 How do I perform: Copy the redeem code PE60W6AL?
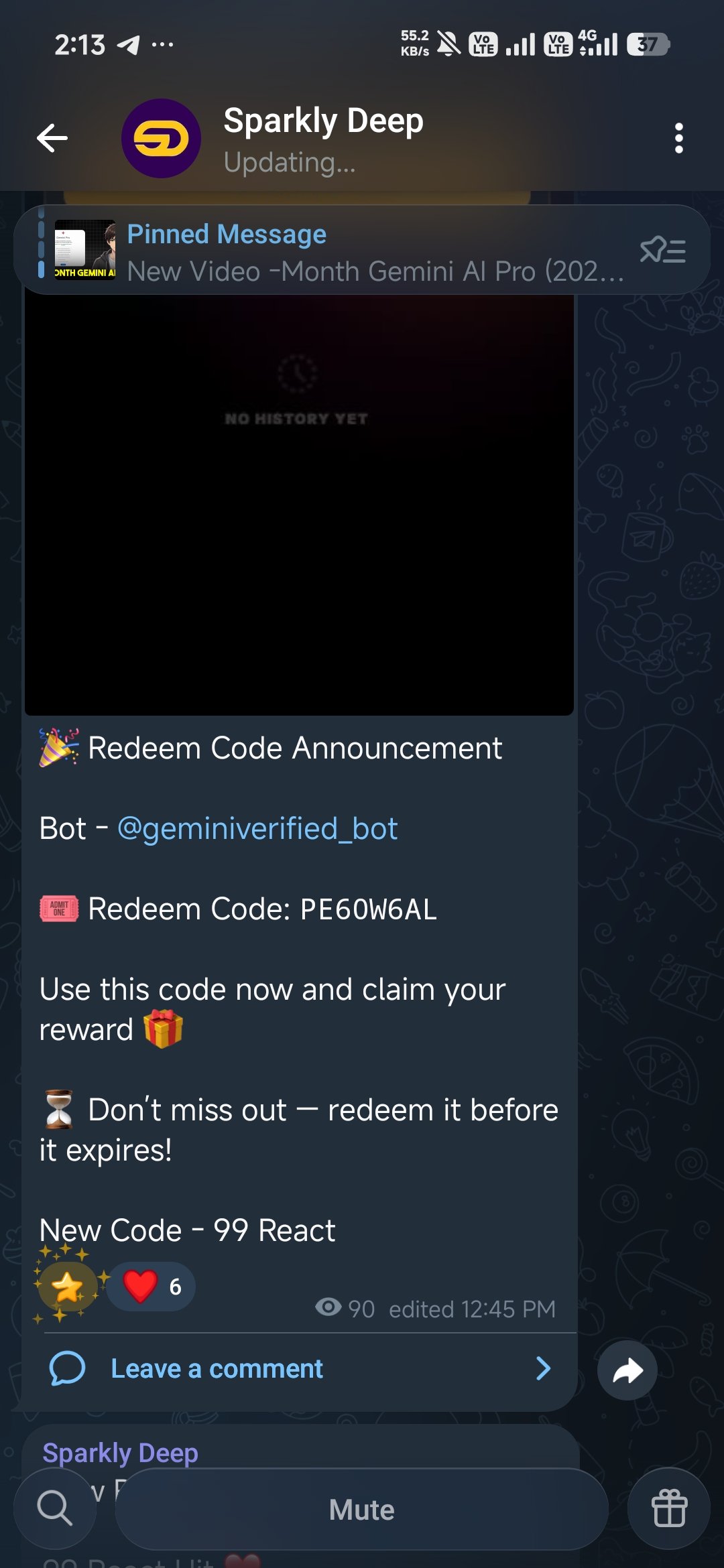[368, 909]
